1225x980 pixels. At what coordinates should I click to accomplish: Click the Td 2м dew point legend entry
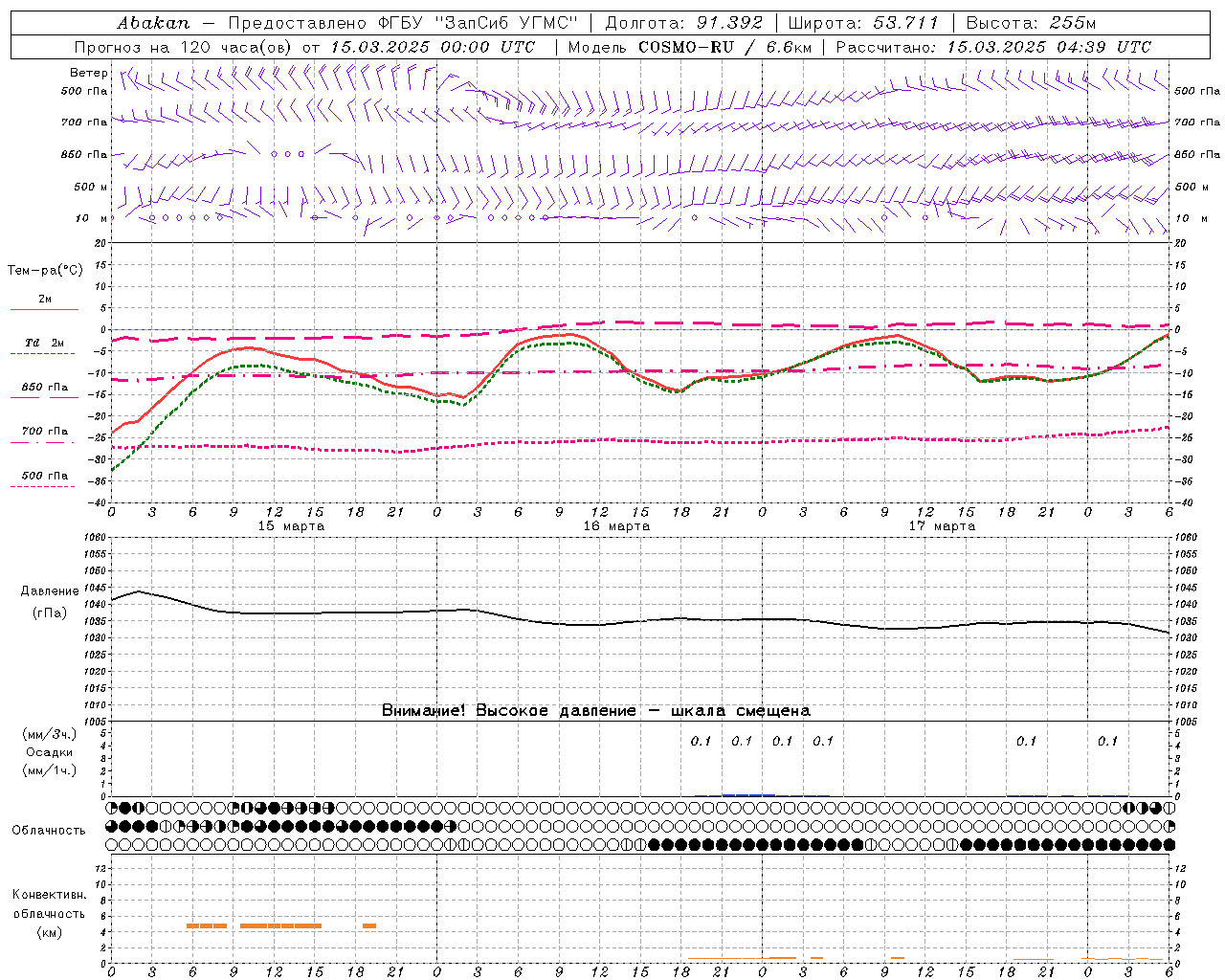pyautogui.click(x=45, y=343)
